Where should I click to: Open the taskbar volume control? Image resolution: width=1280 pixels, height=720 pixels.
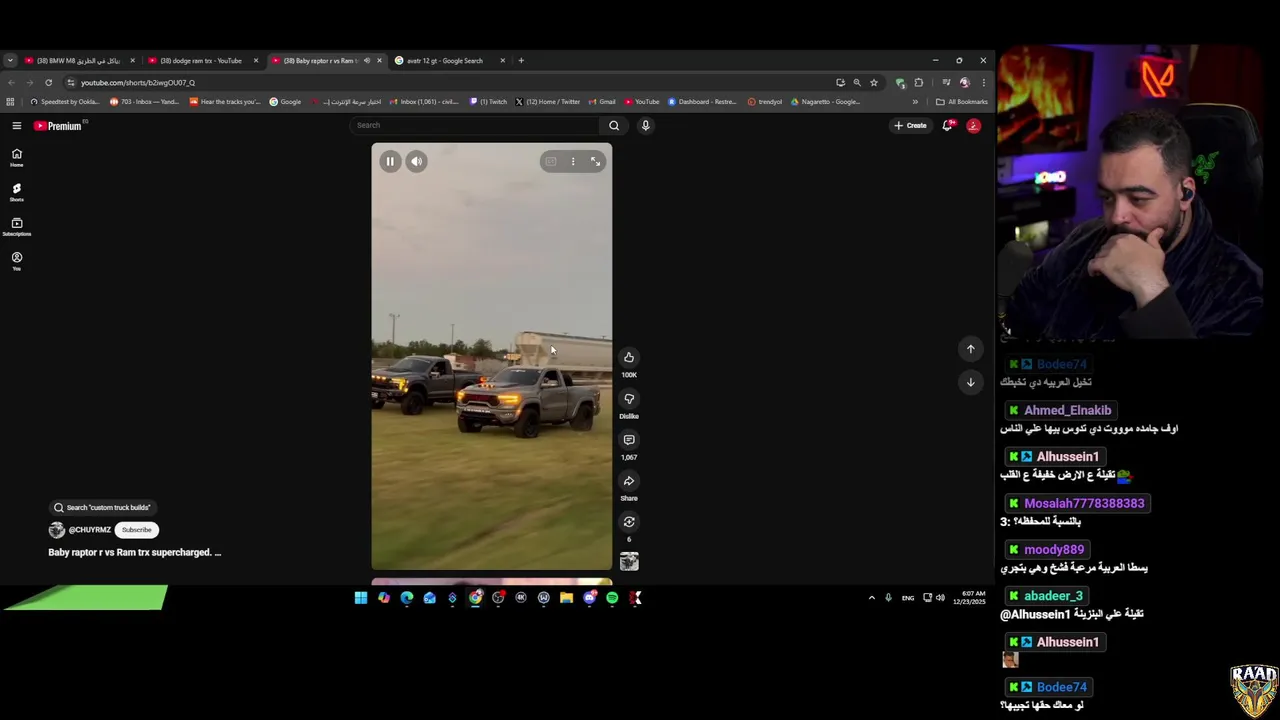pos(940,598)
